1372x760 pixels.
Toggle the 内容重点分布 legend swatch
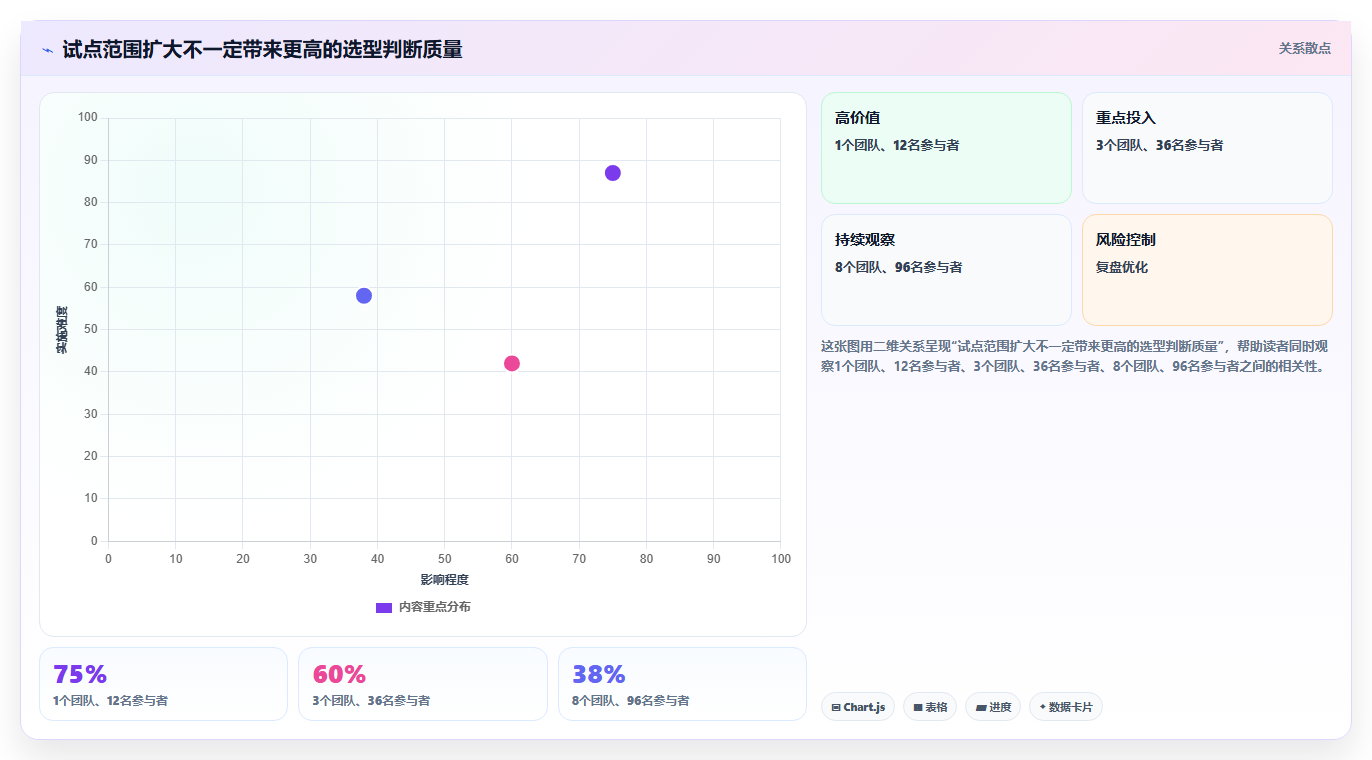384,607
